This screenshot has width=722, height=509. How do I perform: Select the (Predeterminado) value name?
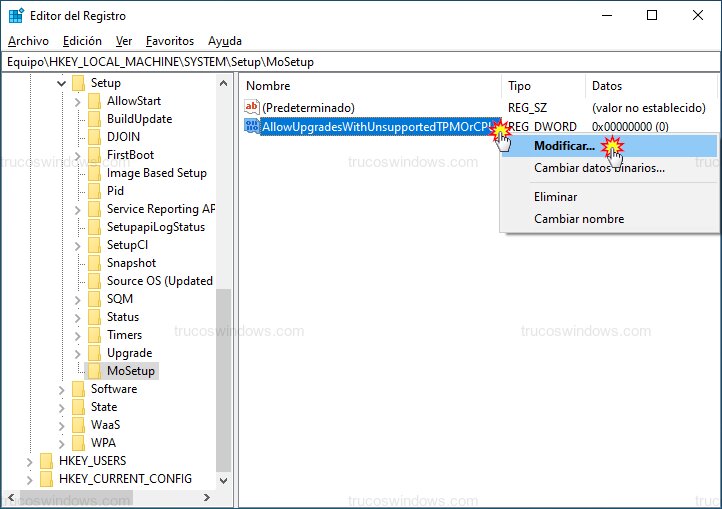(309, 108)
